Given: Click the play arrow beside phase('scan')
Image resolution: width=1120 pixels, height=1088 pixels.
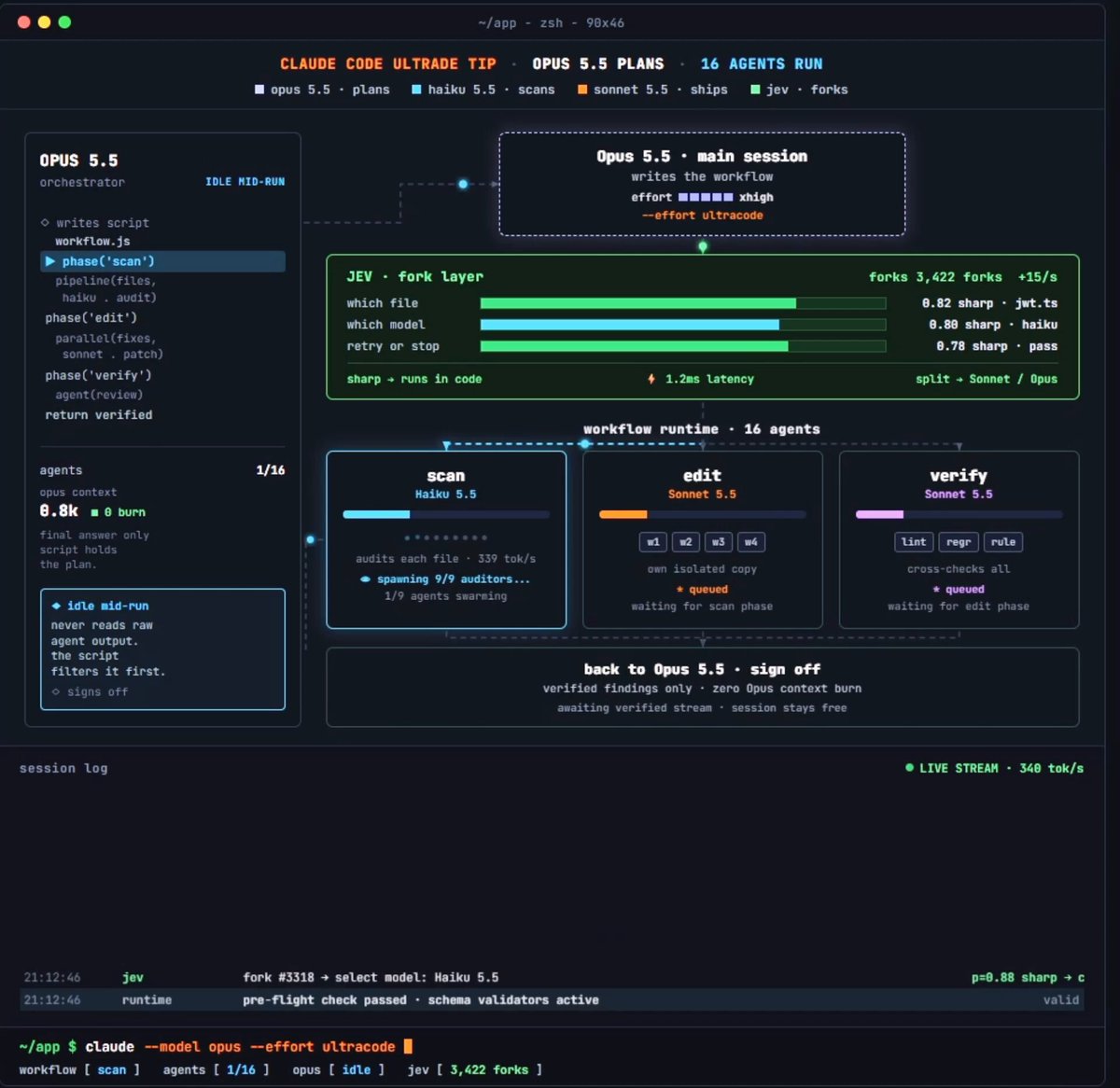Looking at the screenshot, I should (x=50, y=261).
